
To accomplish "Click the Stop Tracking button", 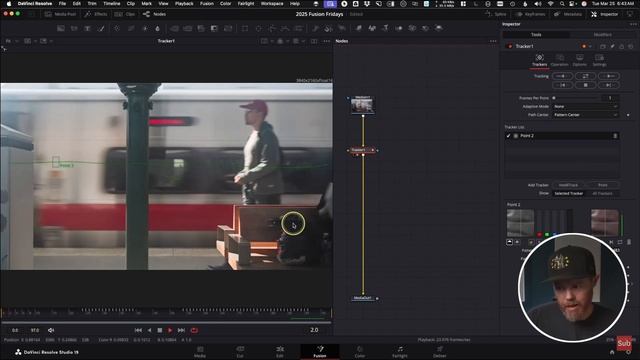I will (586, 85).
